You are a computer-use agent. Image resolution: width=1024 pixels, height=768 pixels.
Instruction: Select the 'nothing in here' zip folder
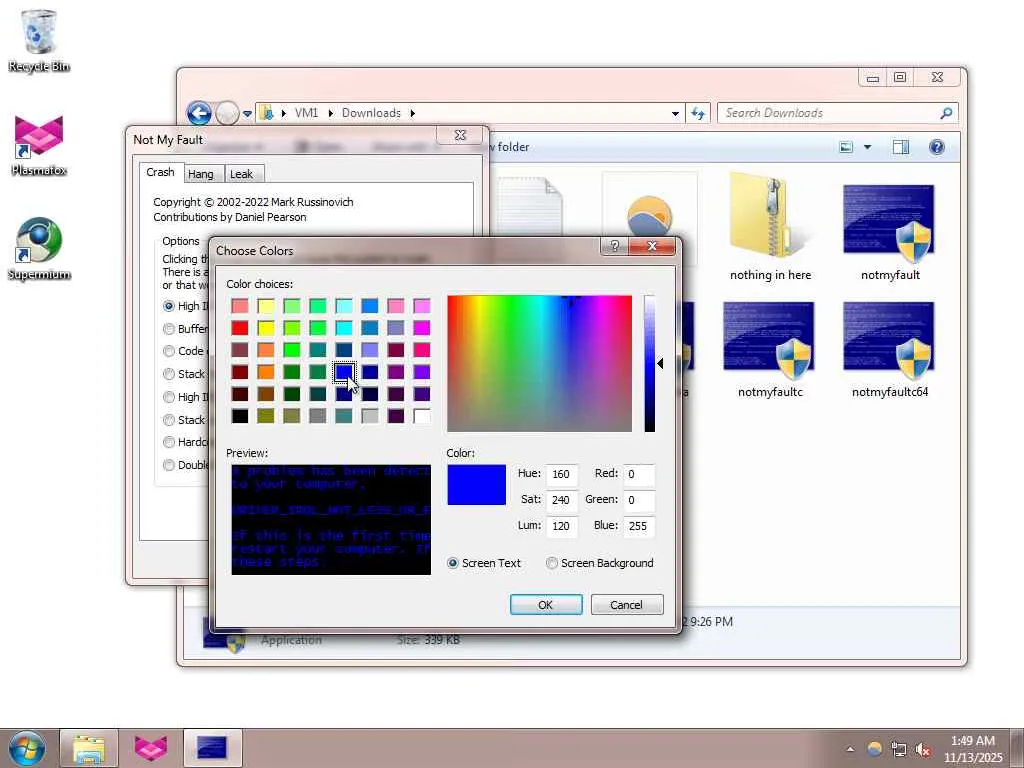click(770, 227)
